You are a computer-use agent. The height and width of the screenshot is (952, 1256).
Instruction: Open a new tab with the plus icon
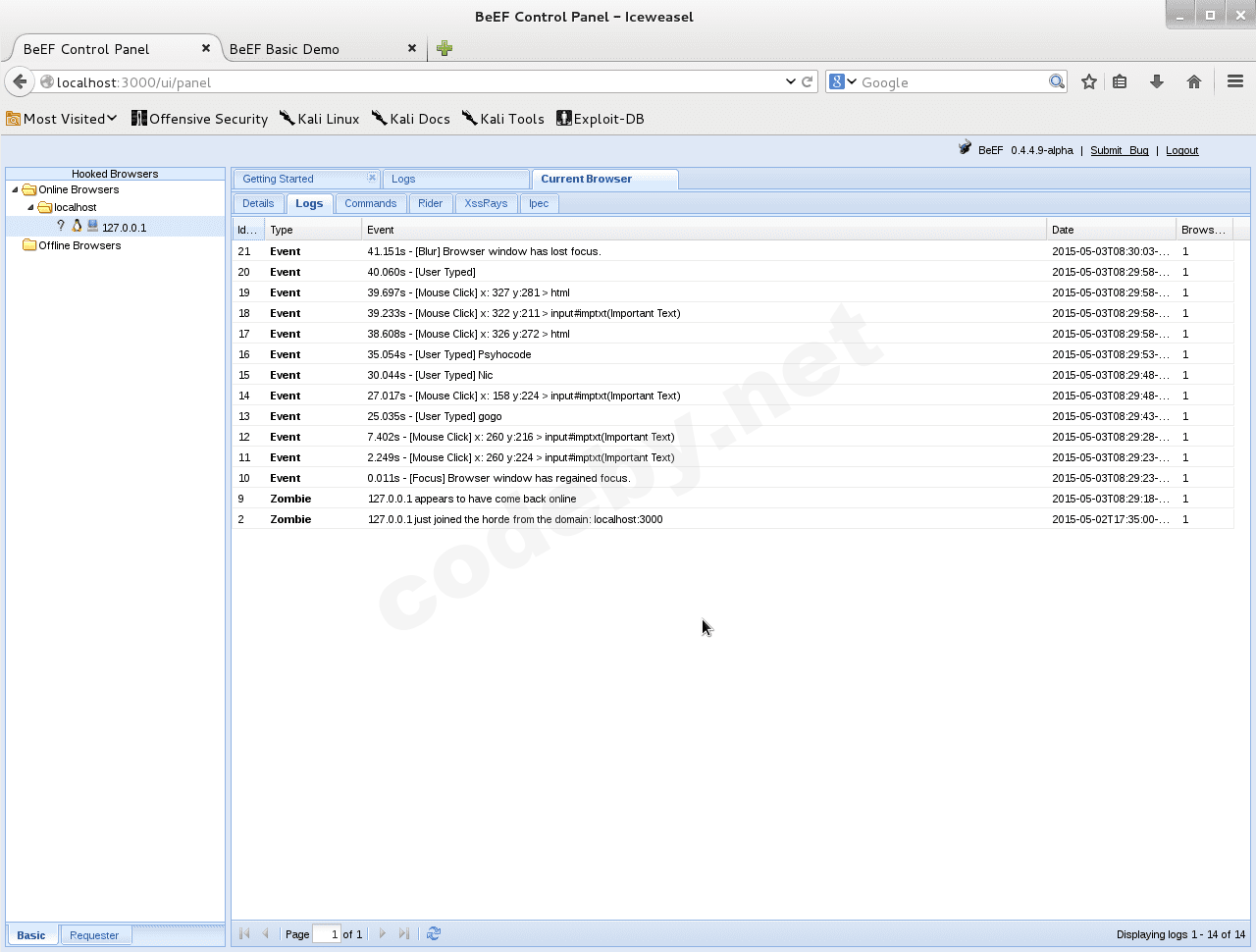click(x=445, y=48)
